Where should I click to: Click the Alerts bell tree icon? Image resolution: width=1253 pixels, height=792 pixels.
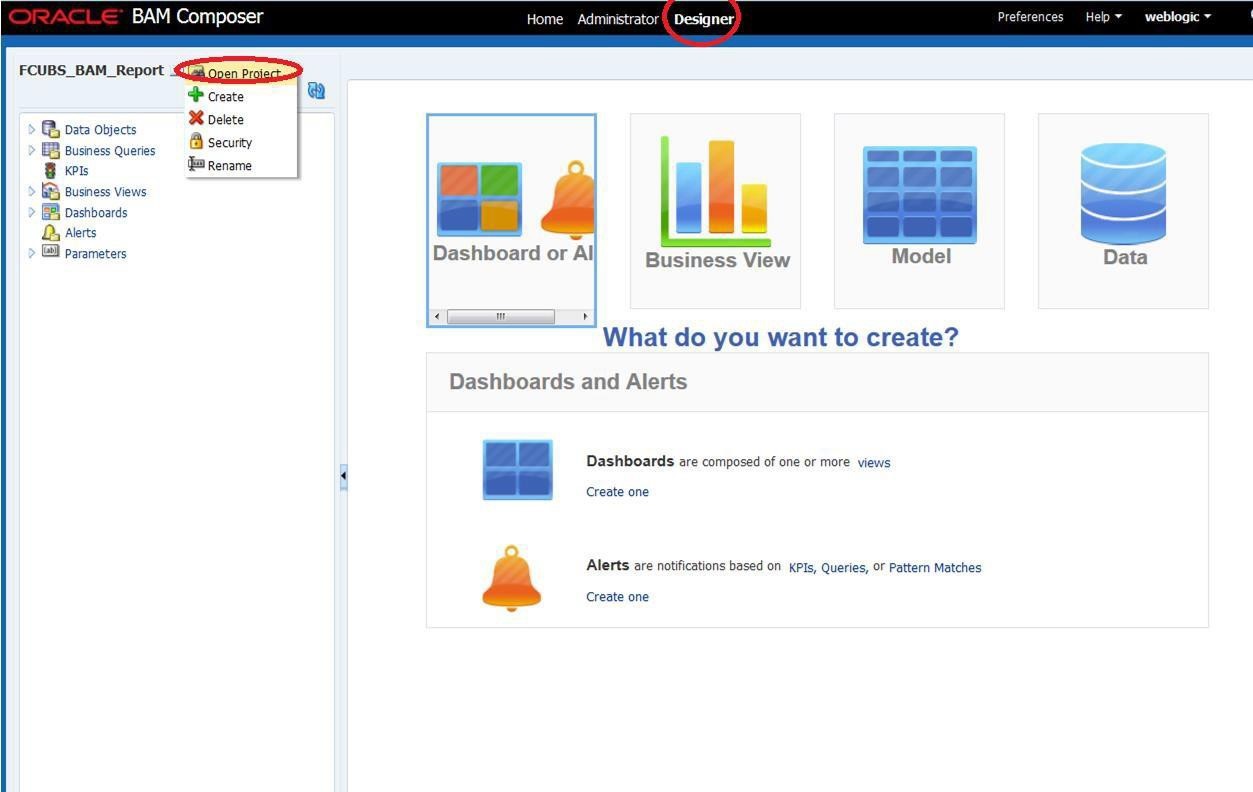pos(50,232)
